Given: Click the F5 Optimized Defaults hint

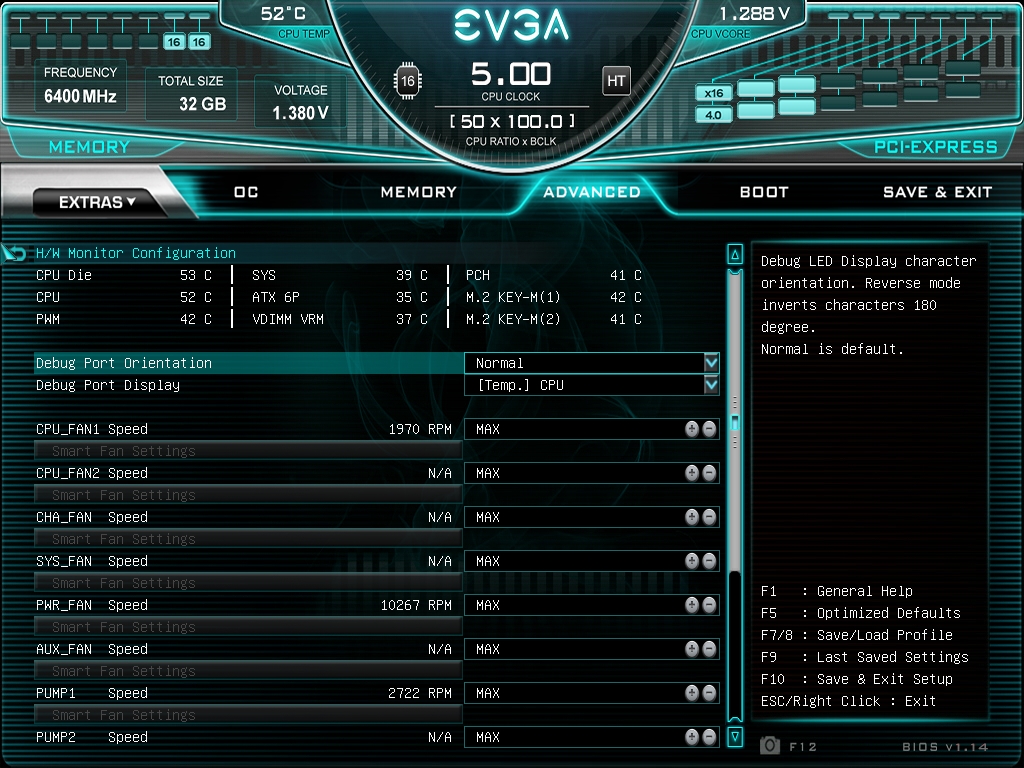Looking at the screenshot, I should pos(861,613).
